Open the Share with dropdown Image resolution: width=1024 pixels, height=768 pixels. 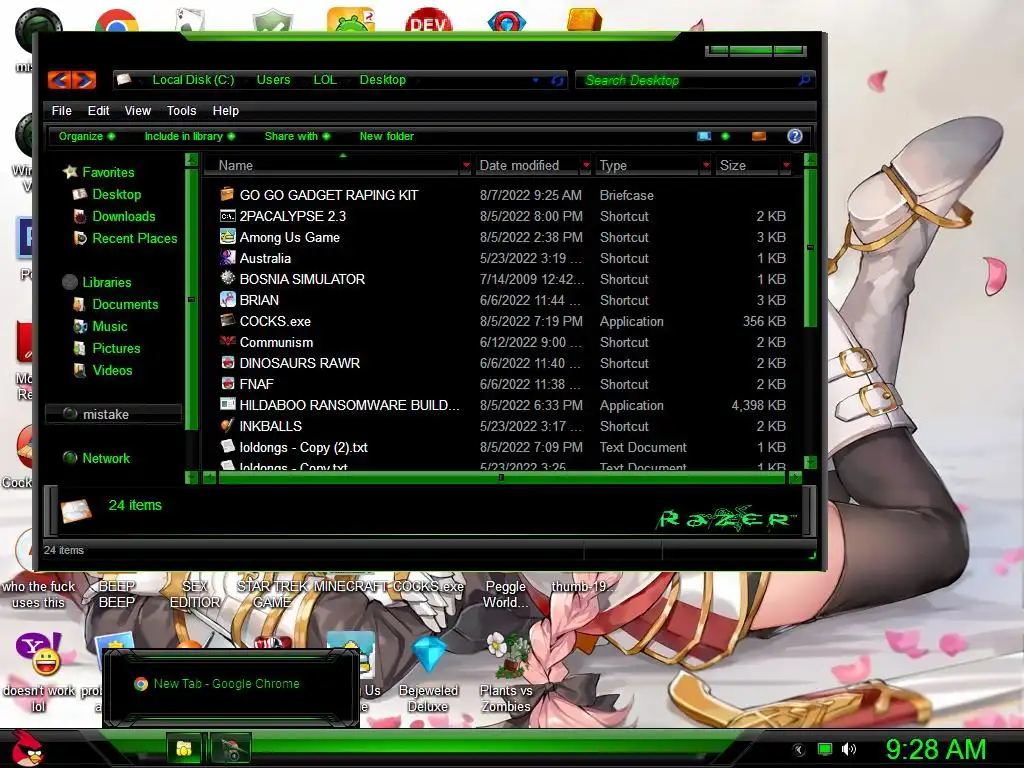click(296, 136)
